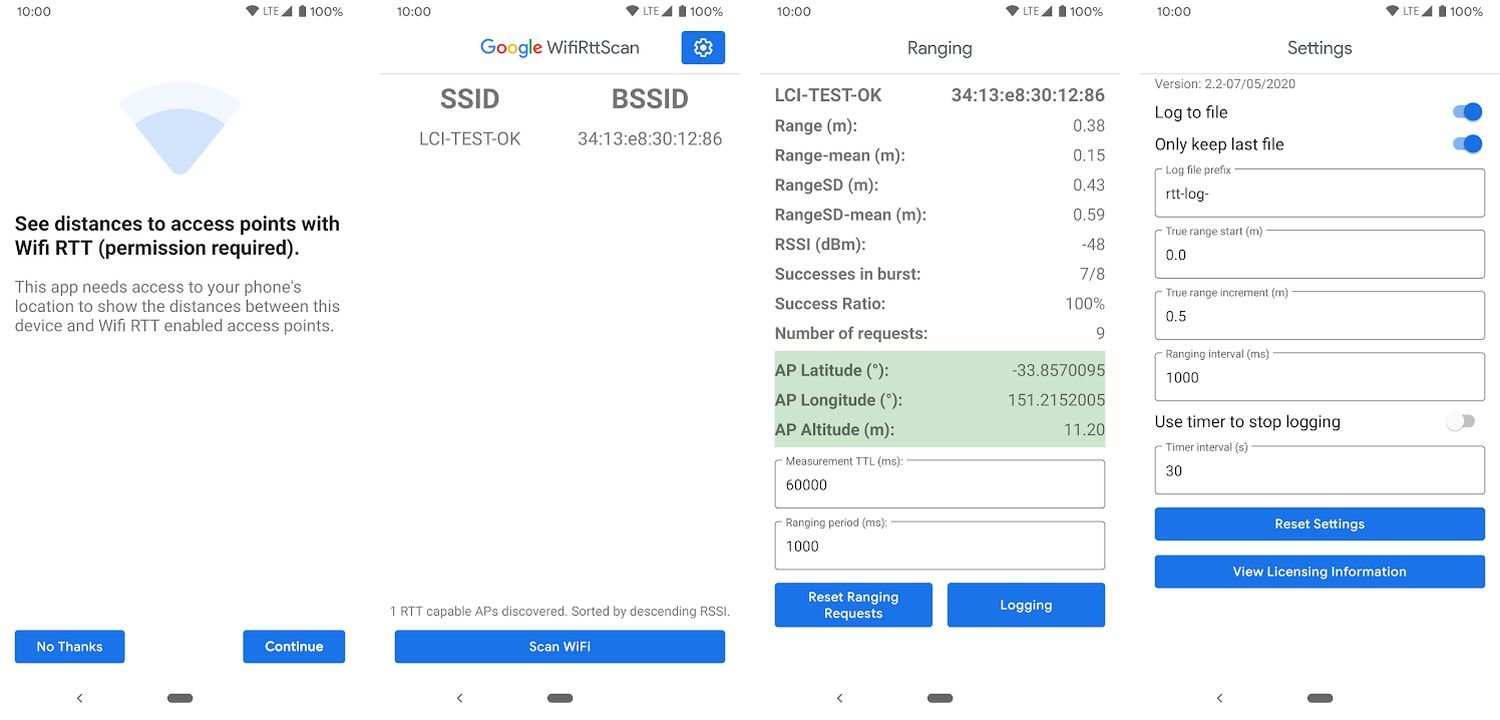Edit the Log file prefix field
Image resolution: width=1500 pixels, height=720 pixels.
pyautogui.click(x=1319, y=194)
